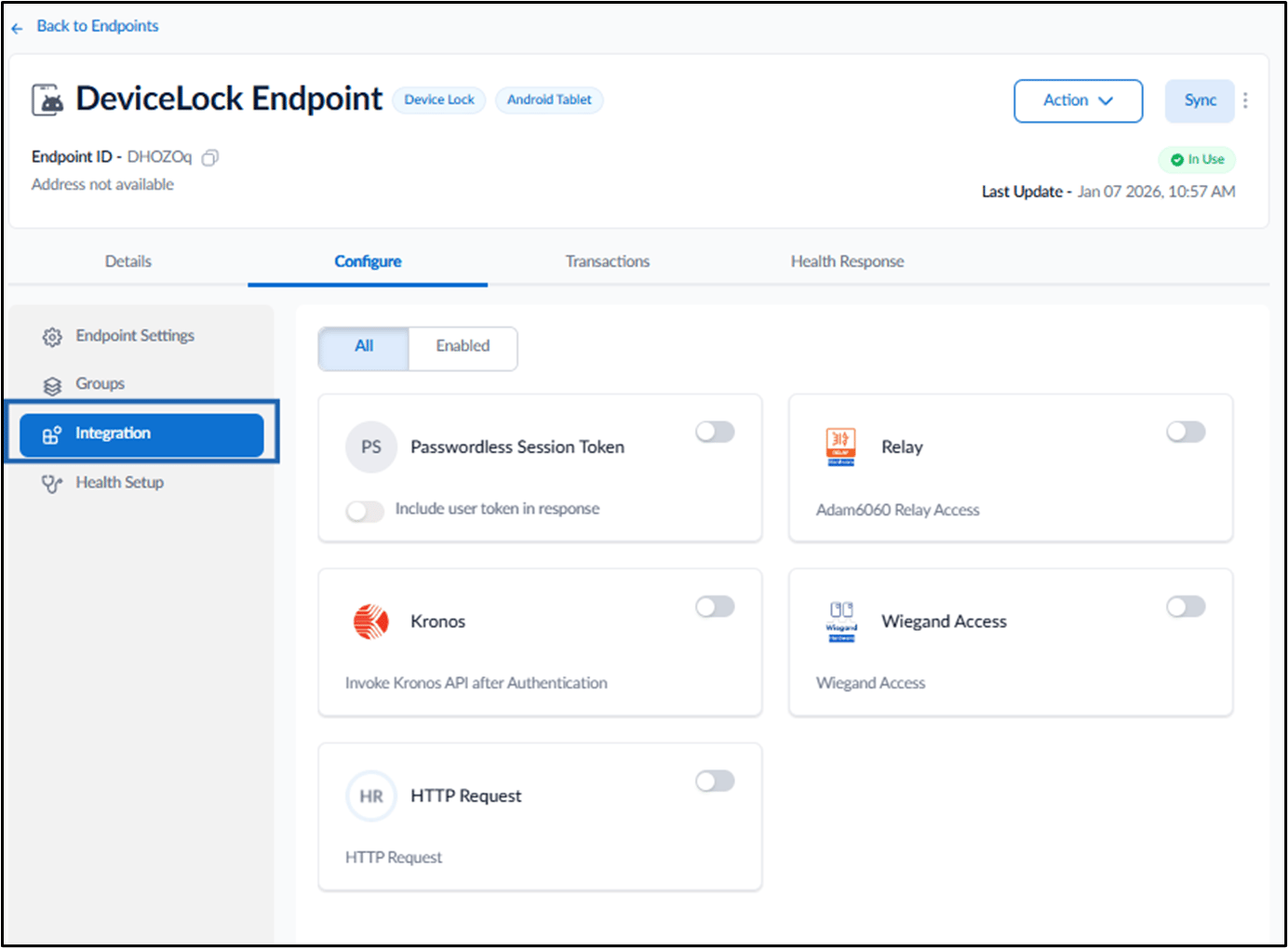Click the Android device icon beside DeviceLock Endpoint
The width and height of the screenshot is (1288, 948).
[x=47, y=100]
